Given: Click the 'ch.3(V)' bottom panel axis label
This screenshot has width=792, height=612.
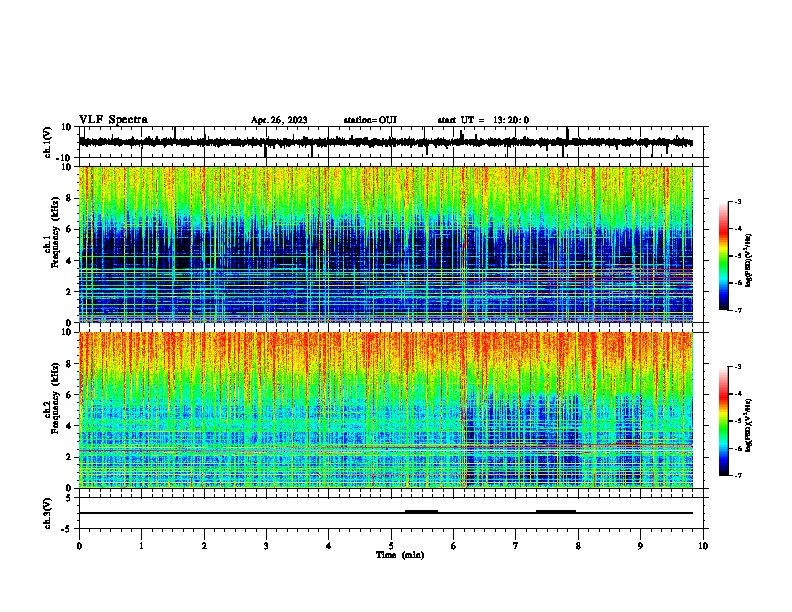Looking at the screenshot, I should coord(48,513).
